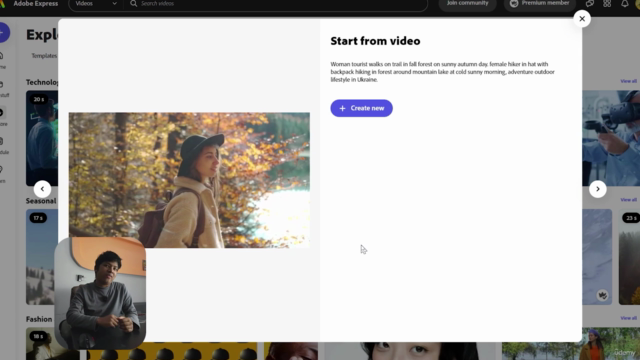Screen dimensions: 640x360
Task: Open the 23 s video thumbnail
Action: 629,257
